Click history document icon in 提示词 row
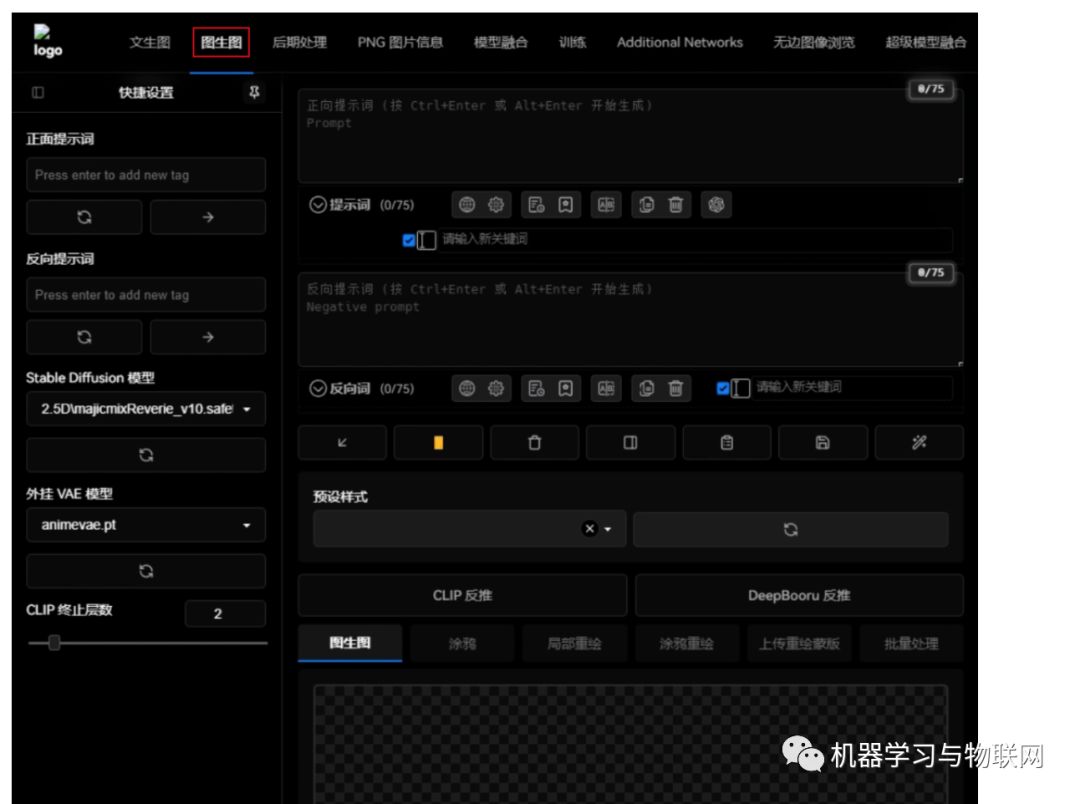 [536, 205]
